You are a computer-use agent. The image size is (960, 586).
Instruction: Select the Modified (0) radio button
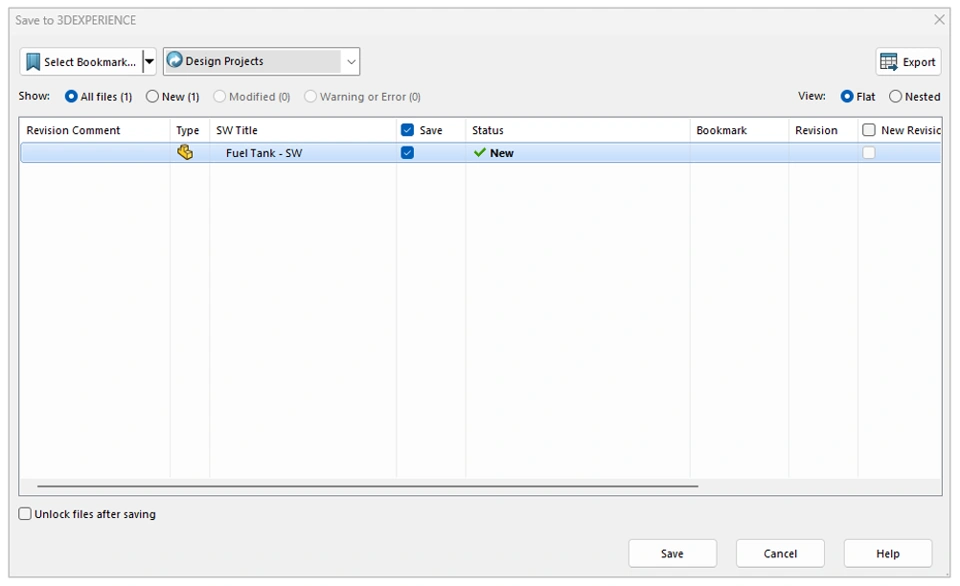[220, 97]
